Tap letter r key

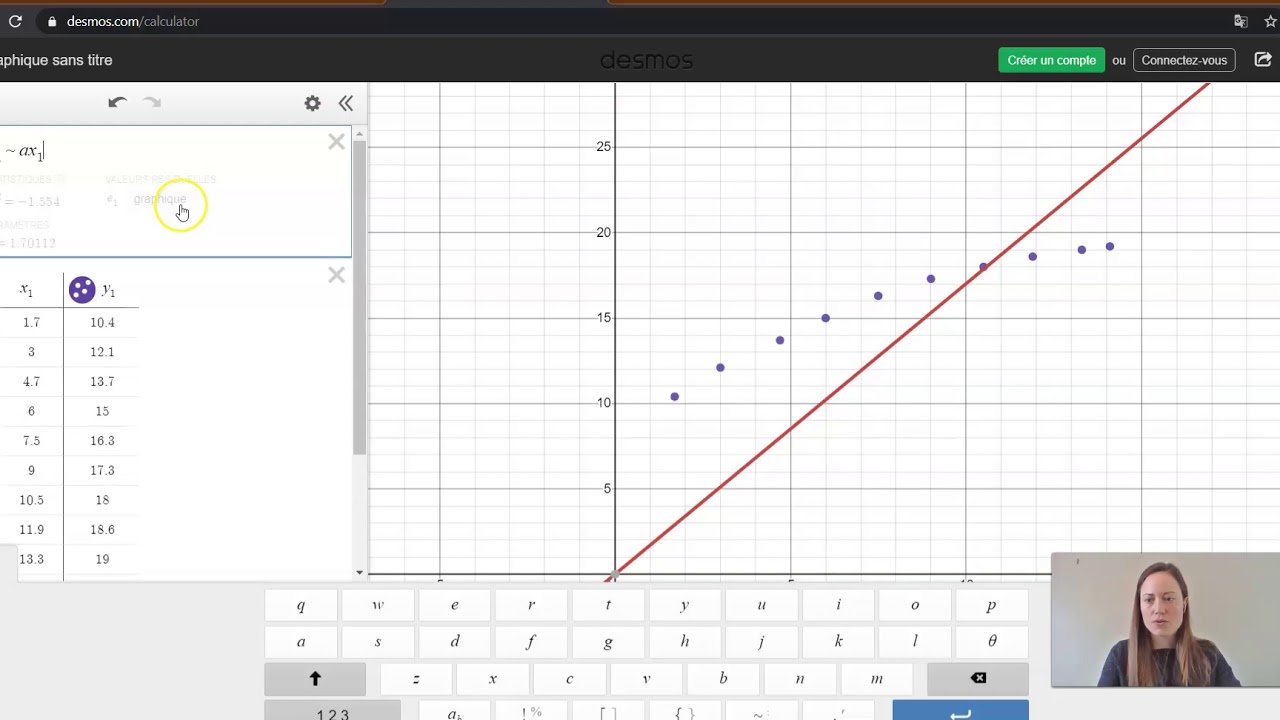click(x=531, y=605)
